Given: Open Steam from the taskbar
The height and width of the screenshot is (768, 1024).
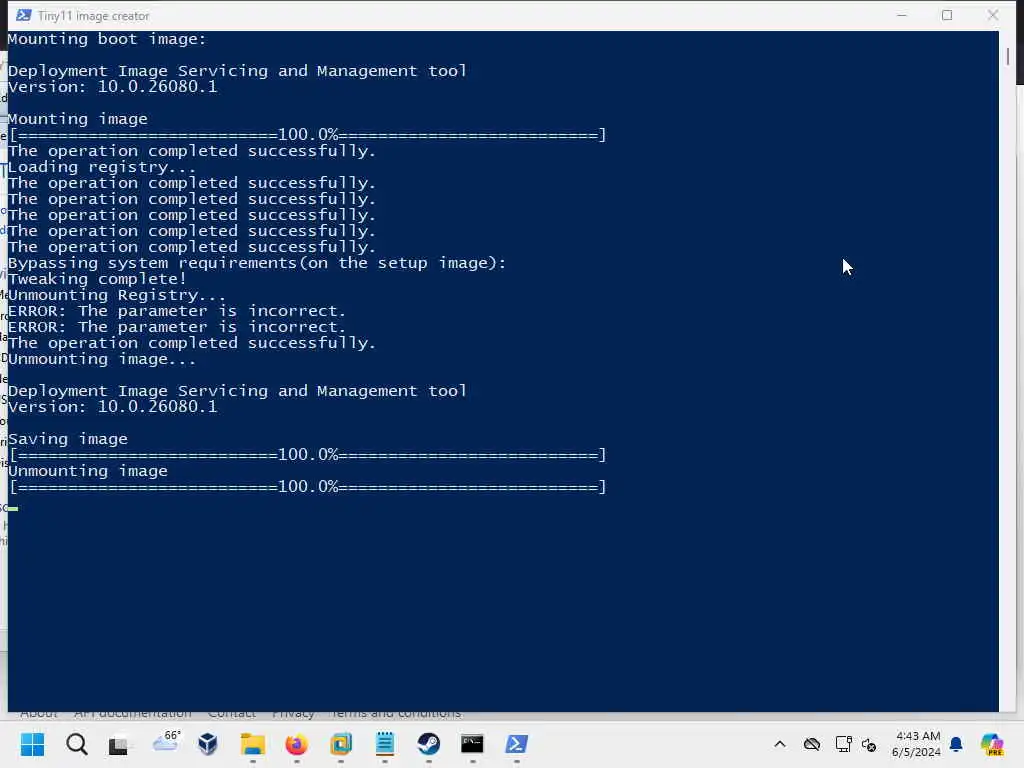Looking at the screenshot, I should tap(428, 744).
